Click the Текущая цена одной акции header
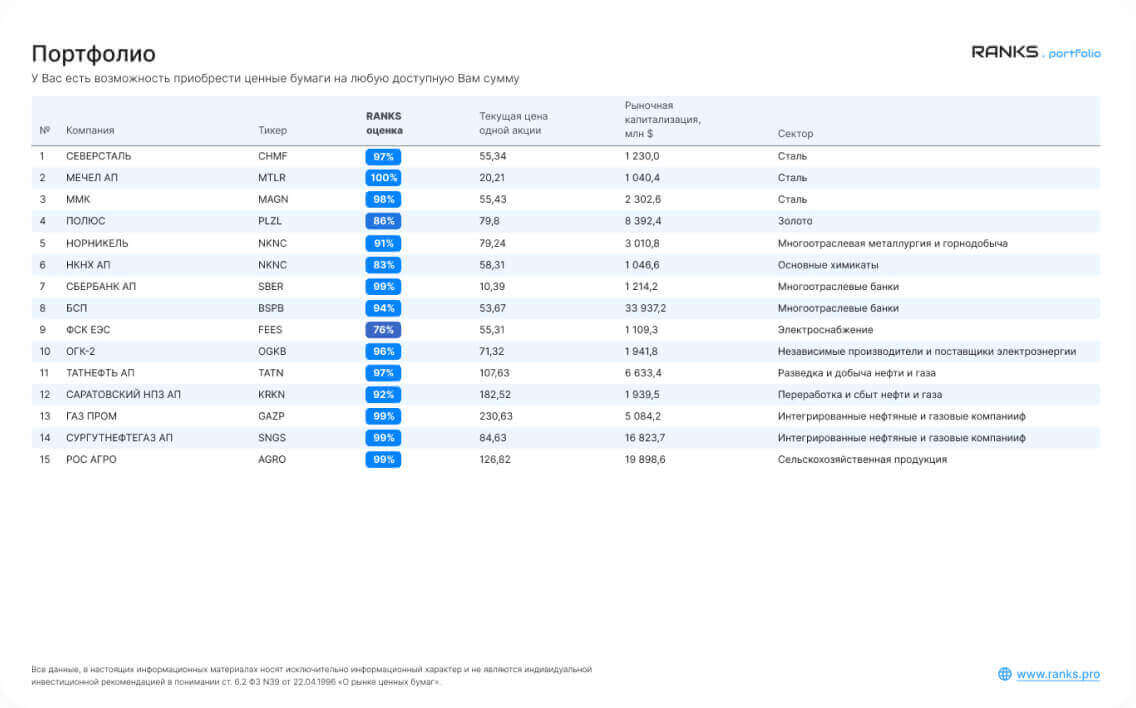 point(513,123)
